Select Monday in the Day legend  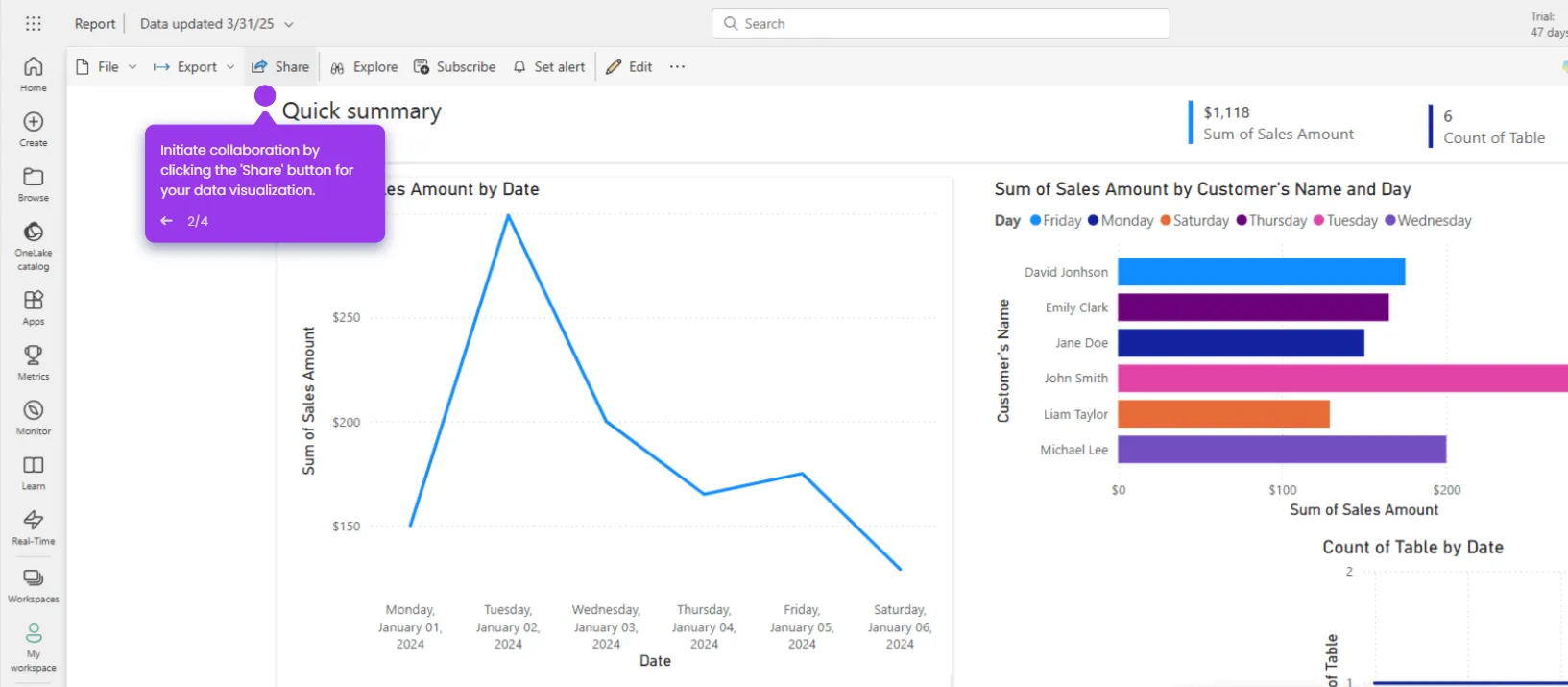[x=1121, y=221]
